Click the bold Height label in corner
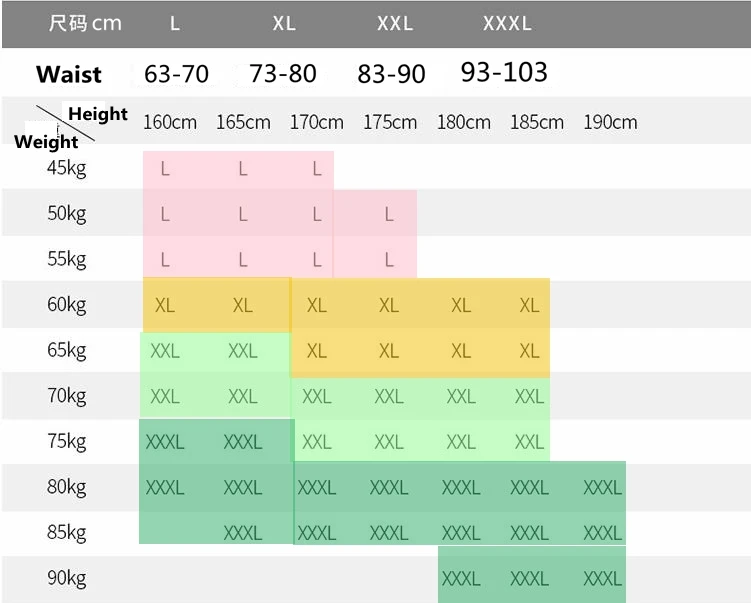 98,114
